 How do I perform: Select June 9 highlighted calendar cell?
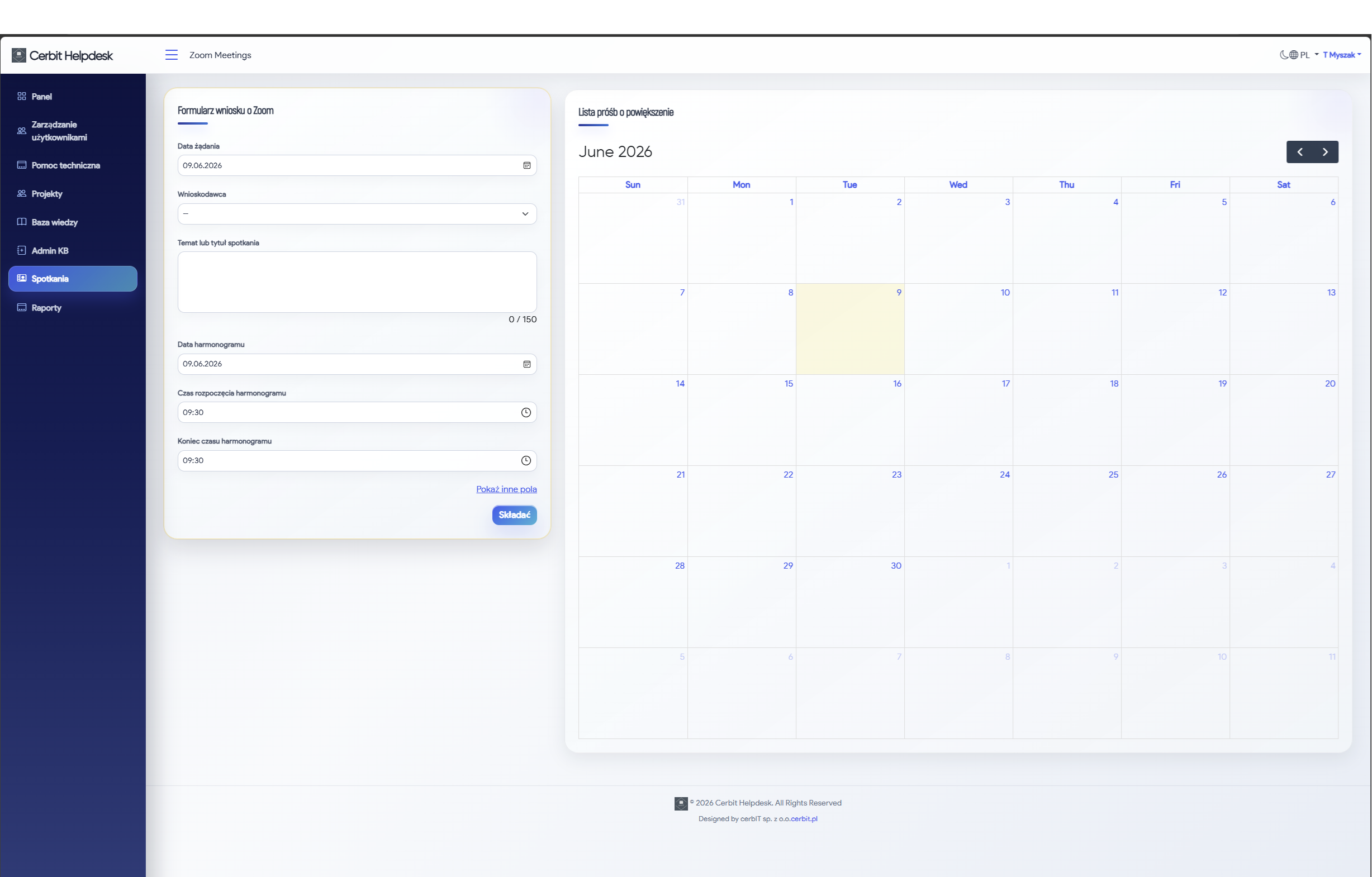[850, 329]
